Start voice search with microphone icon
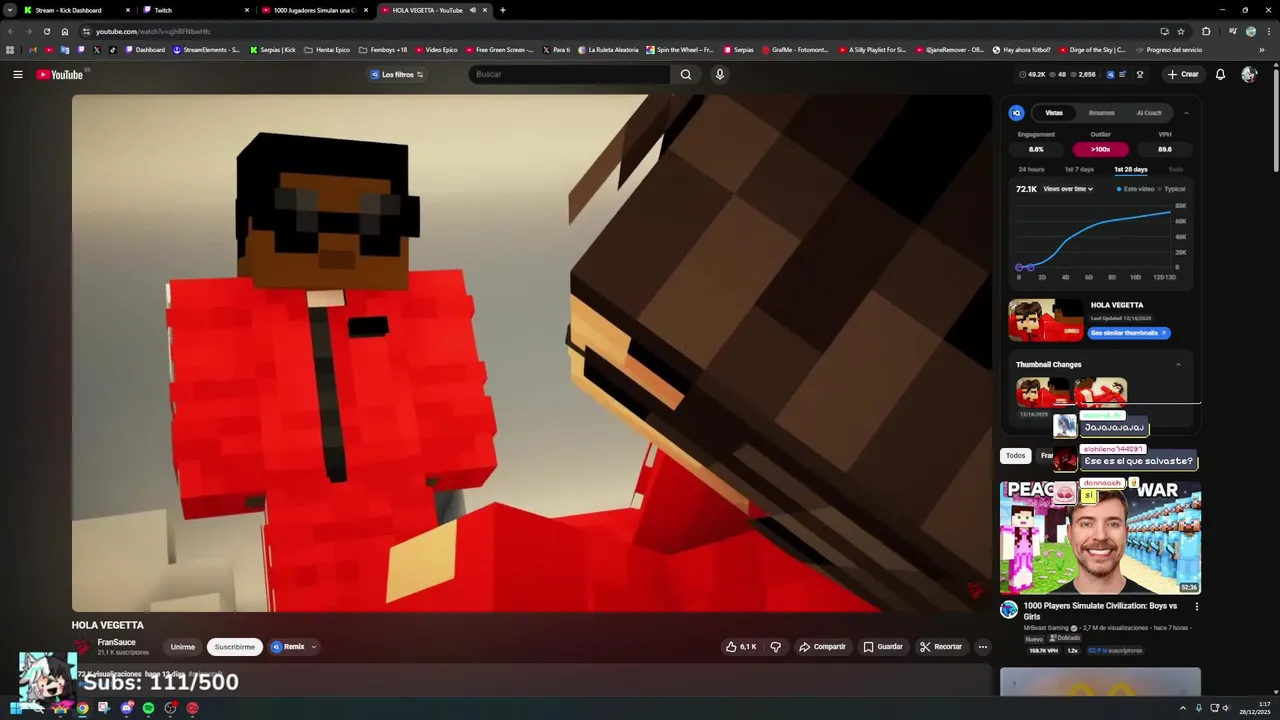The height and width of the screenshot is (720, 1280). pos(719,74)
